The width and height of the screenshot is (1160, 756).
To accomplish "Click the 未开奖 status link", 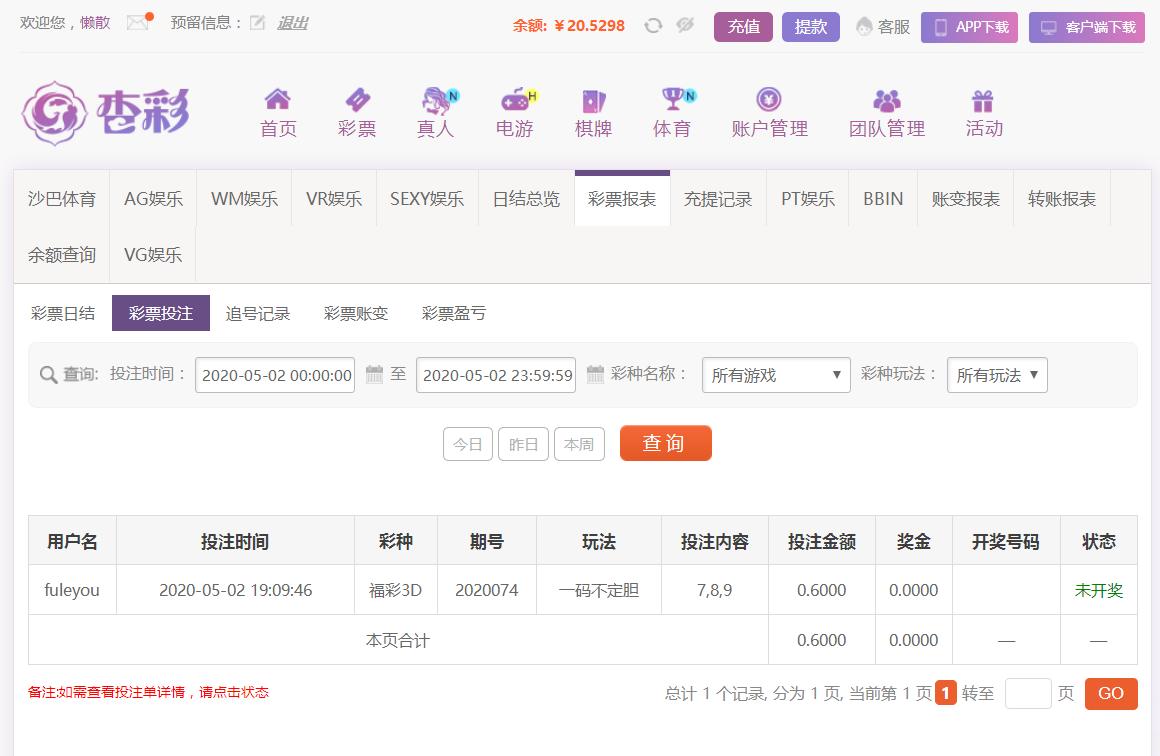I will pos(1098,590).
